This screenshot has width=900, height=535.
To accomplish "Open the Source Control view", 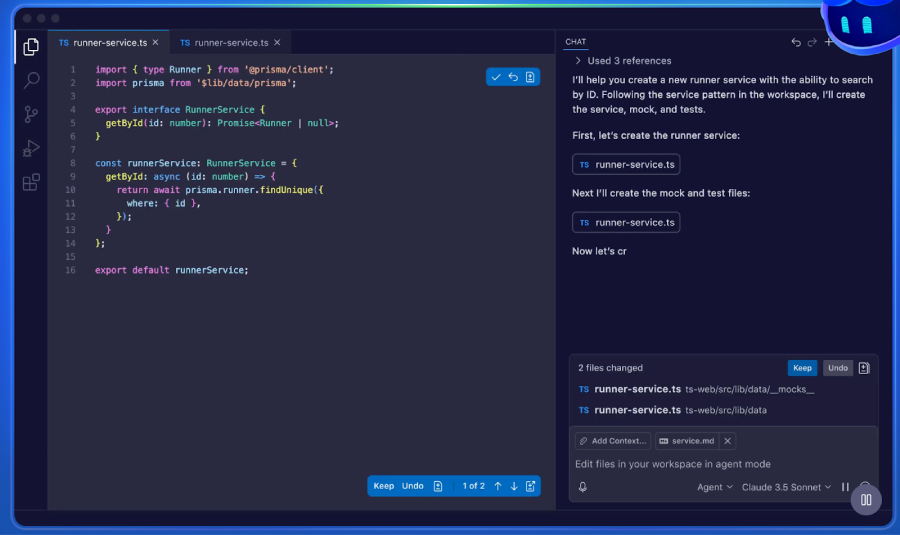I will coord(31,114).
